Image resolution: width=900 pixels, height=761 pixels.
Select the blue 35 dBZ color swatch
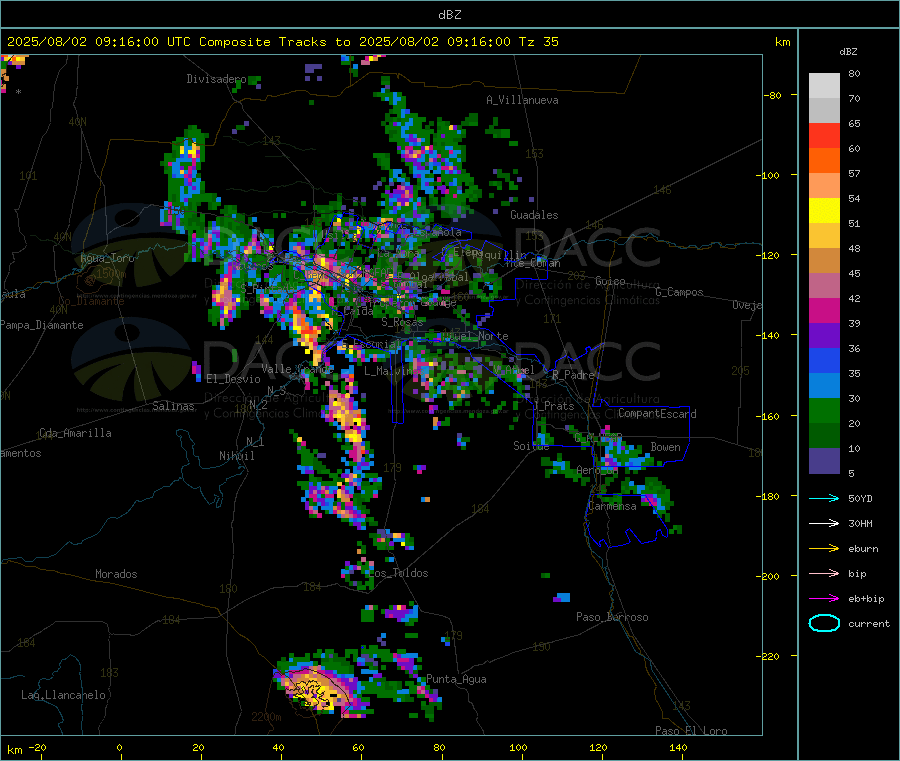(824, 360)
